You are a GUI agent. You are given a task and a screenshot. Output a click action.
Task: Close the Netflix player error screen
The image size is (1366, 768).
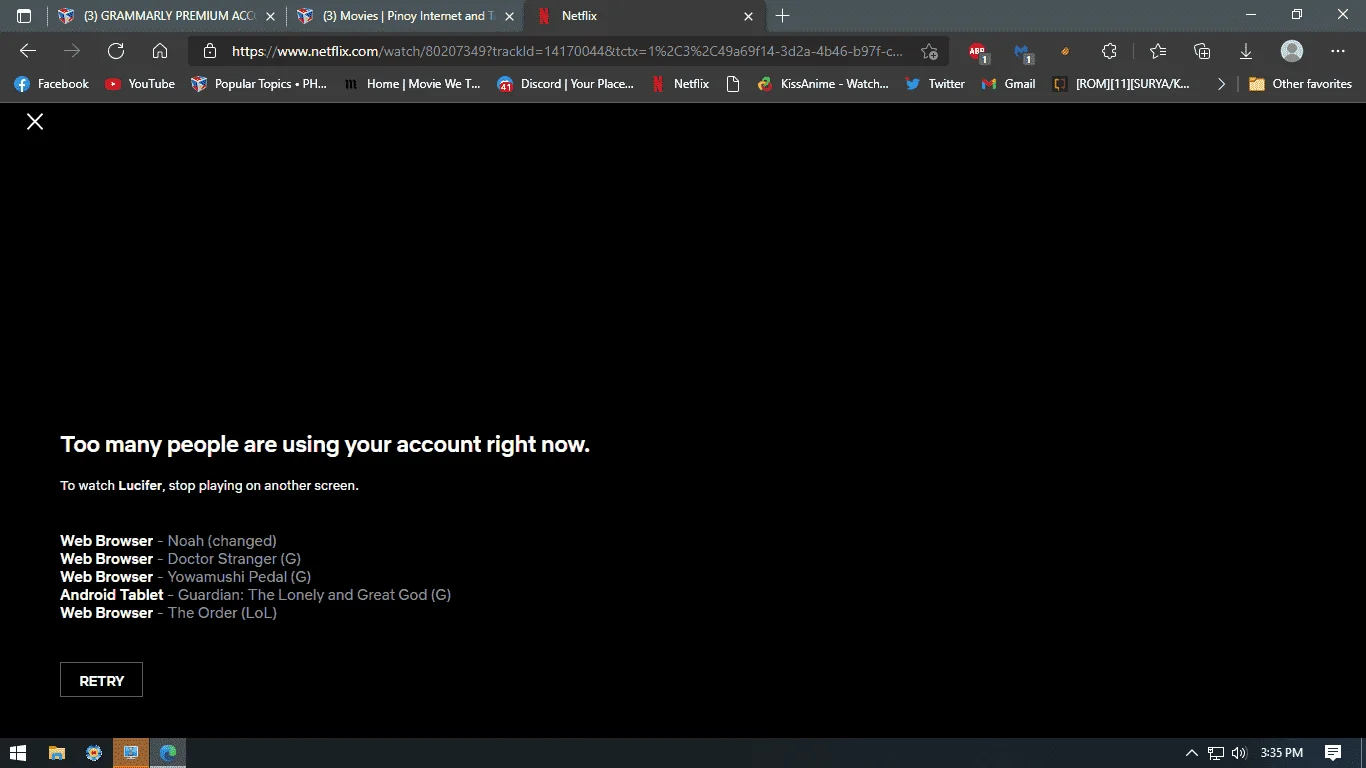point(35,121)
